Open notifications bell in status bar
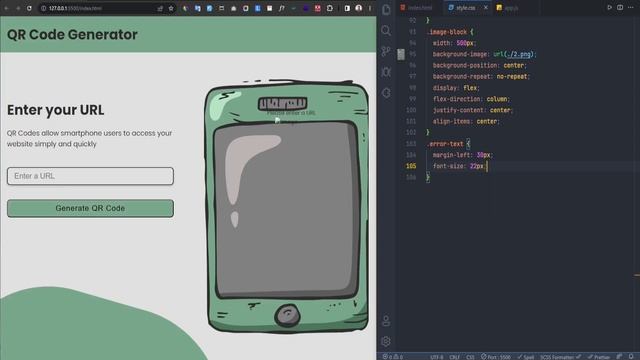This screenshot has width=640, height=360. point(631,357)
